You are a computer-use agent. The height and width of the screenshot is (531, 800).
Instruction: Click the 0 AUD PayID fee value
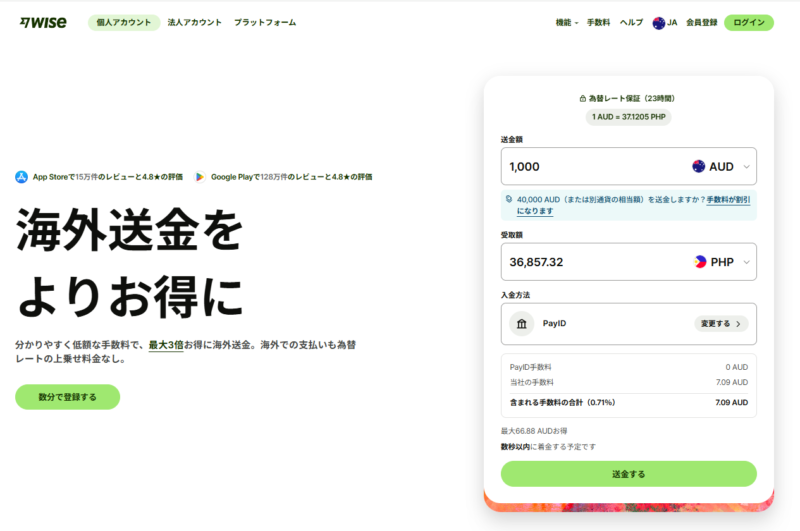tap(737, 367)
